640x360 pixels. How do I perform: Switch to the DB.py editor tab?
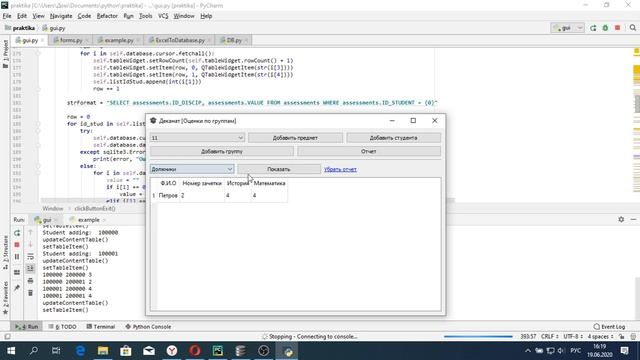[x=234, y=40]
